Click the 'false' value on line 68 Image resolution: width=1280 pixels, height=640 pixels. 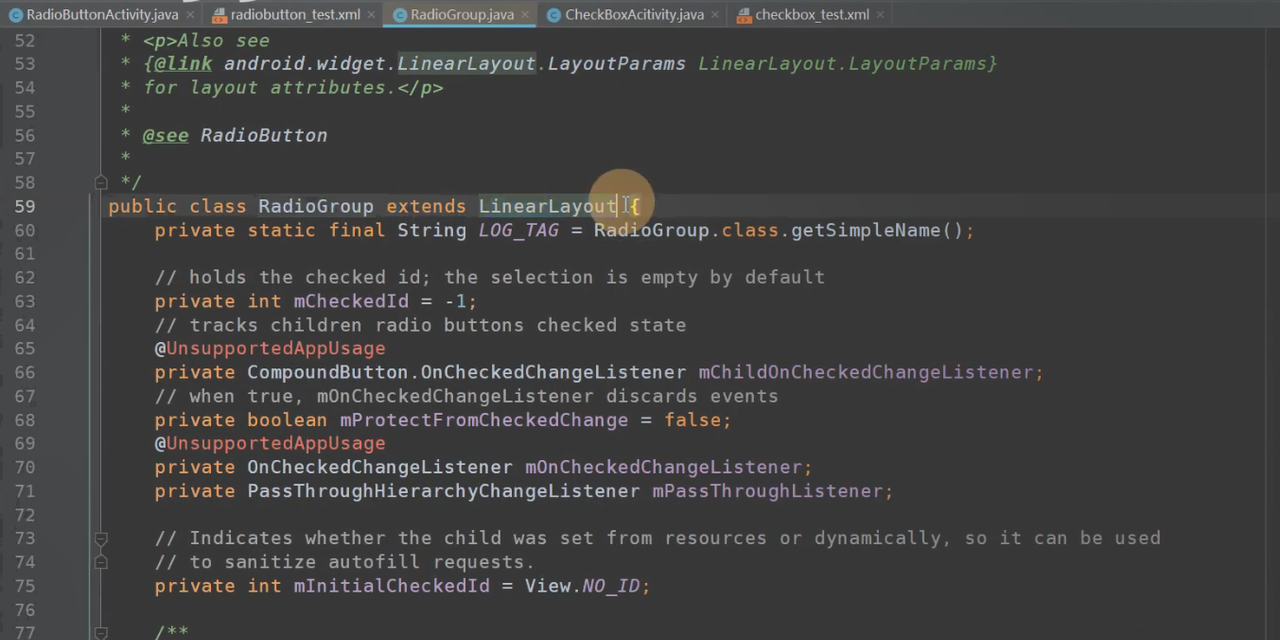pos(692,420)
